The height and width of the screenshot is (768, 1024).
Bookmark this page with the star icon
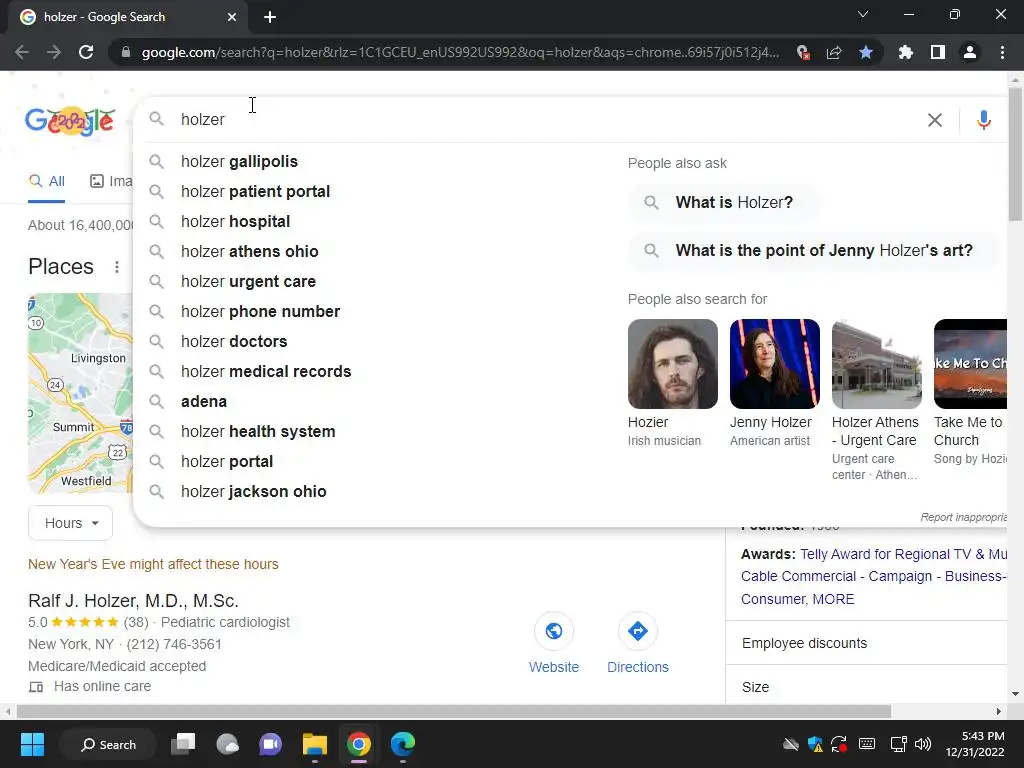coord(866,52)
